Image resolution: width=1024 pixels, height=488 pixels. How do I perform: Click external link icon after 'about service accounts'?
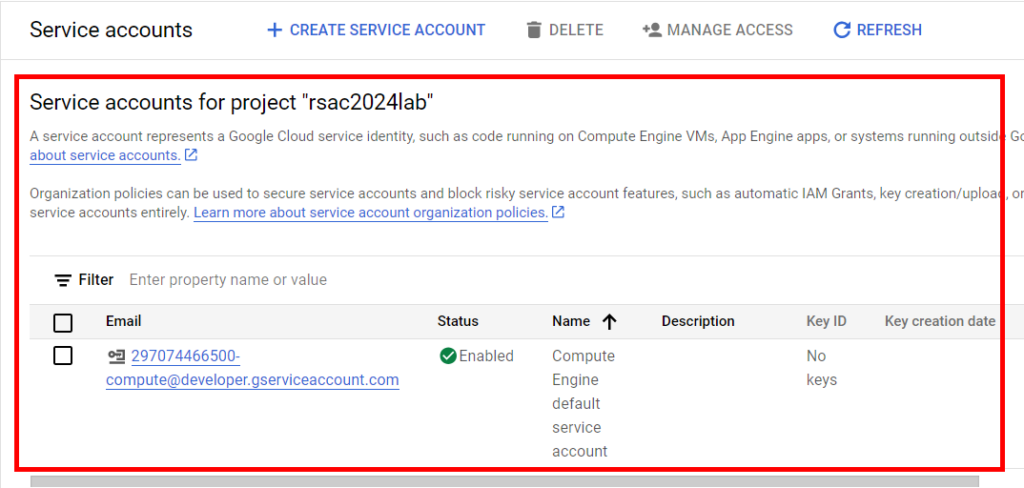coord(191,155)
